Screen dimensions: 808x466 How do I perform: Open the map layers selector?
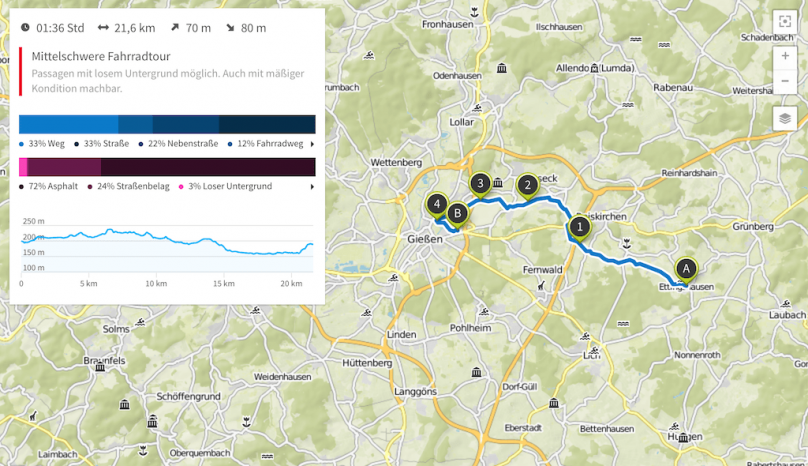point(785,119)
